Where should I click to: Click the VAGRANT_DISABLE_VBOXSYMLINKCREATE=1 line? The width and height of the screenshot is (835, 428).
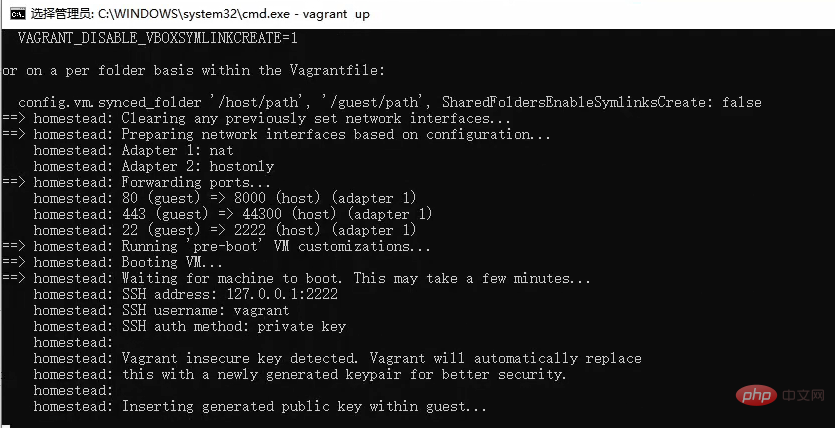click(158, 38)
